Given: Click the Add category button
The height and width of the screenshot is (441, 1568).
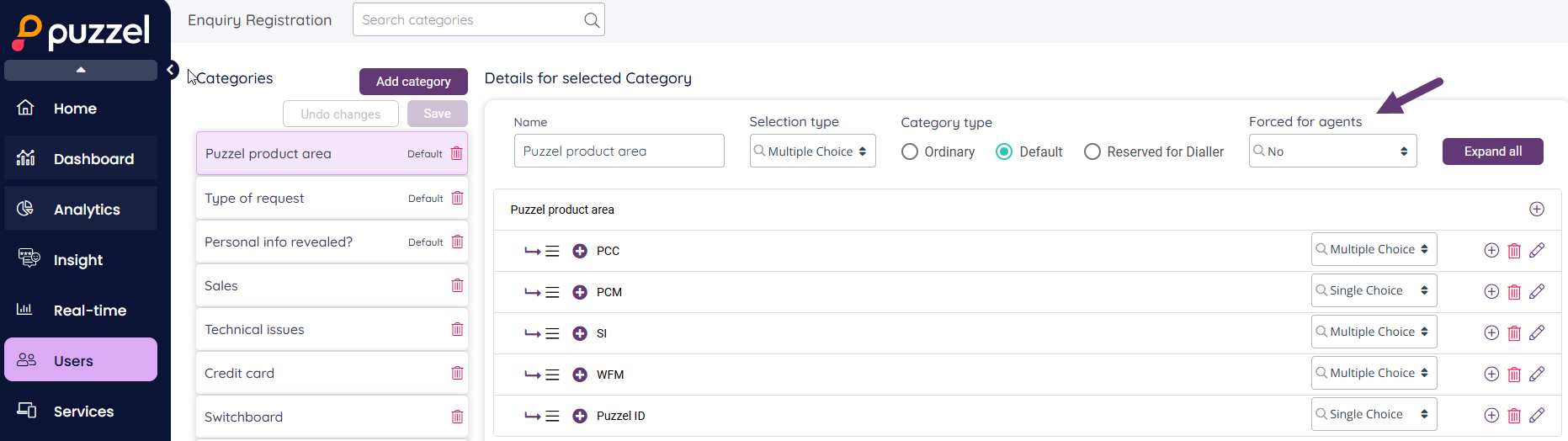Looking at the screenshot, I should pos(413,82).
